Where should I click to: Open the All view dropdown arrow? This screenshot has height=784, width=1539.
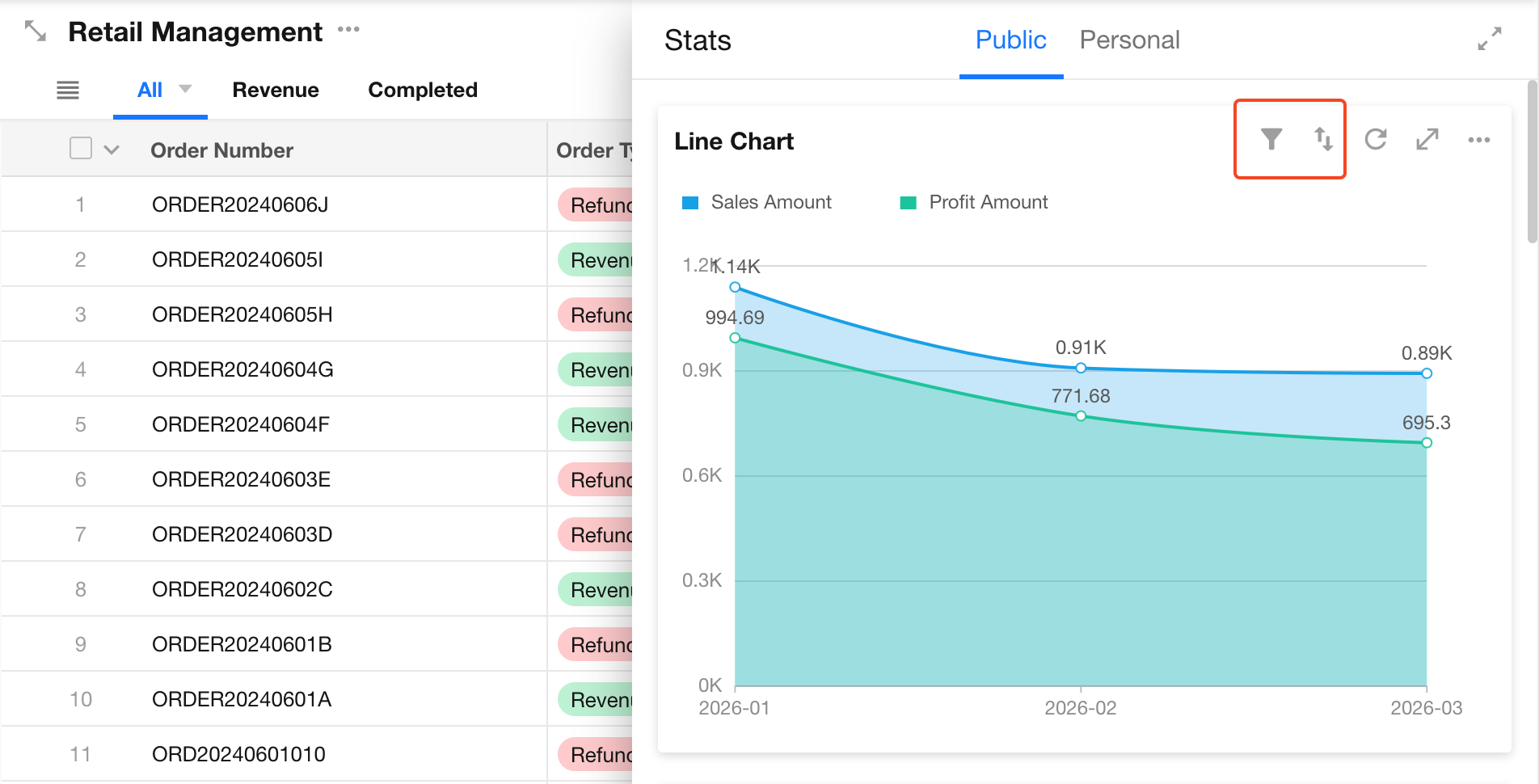[185, 89]
